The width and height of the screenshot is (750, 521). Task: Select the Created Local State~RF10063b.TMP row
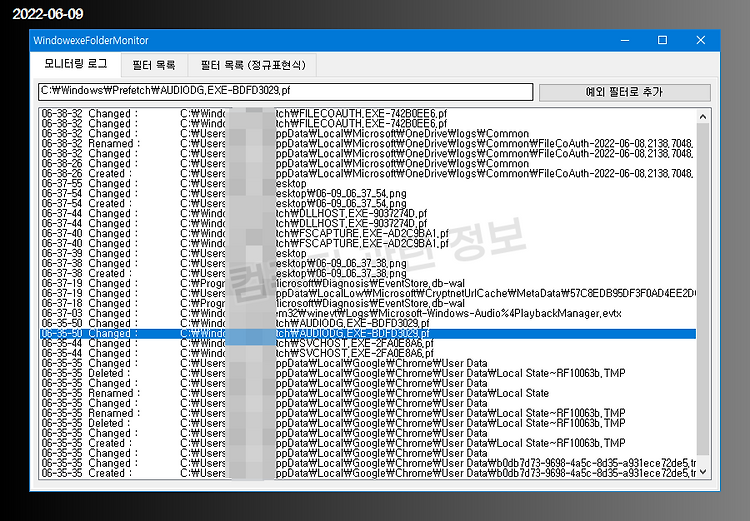pos(367,443)
